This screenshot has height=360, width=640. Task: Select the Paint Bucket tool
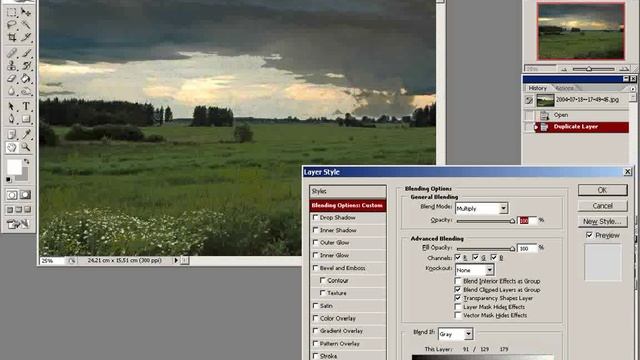[26, 78]
